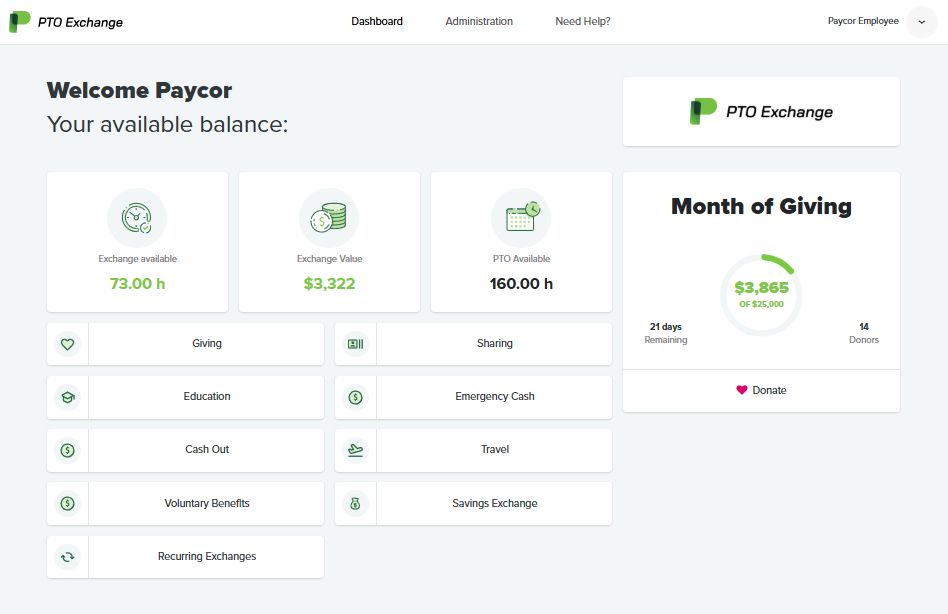948x614 pixels.
Task: Click the PTO Available calendar icon
Action: click(521, 218)
